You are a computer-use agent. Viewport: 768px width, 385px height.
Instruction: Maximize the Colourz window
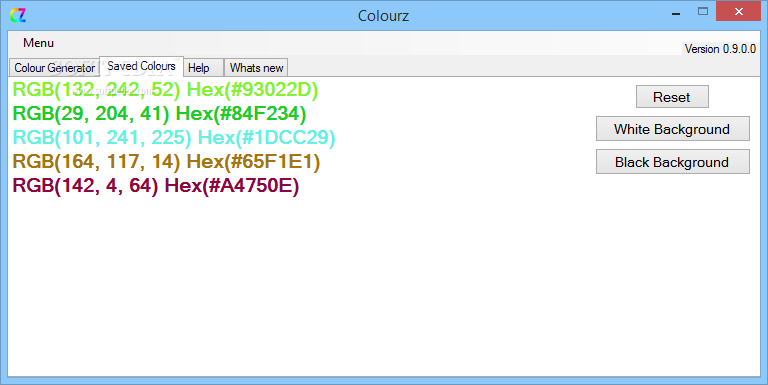coord(703,12)
